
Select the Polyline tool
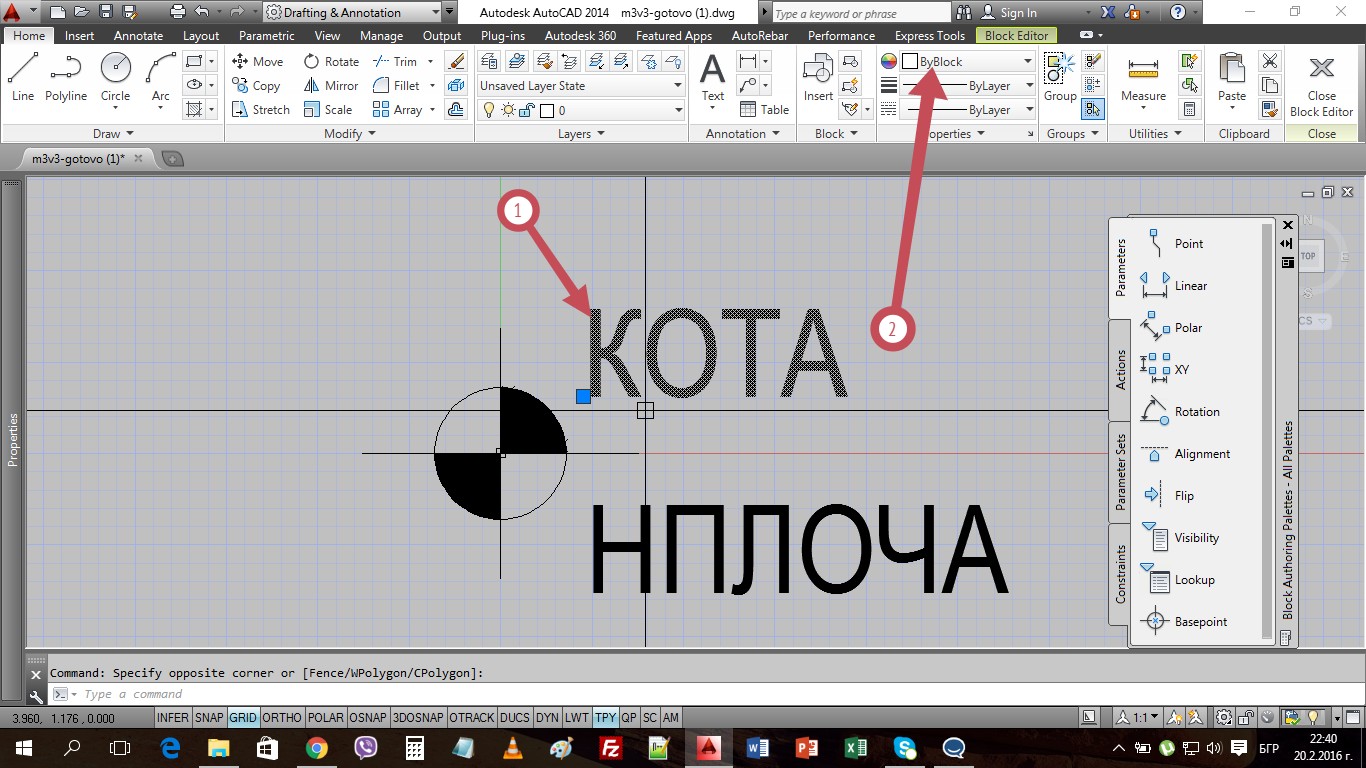tap(66, 77)
